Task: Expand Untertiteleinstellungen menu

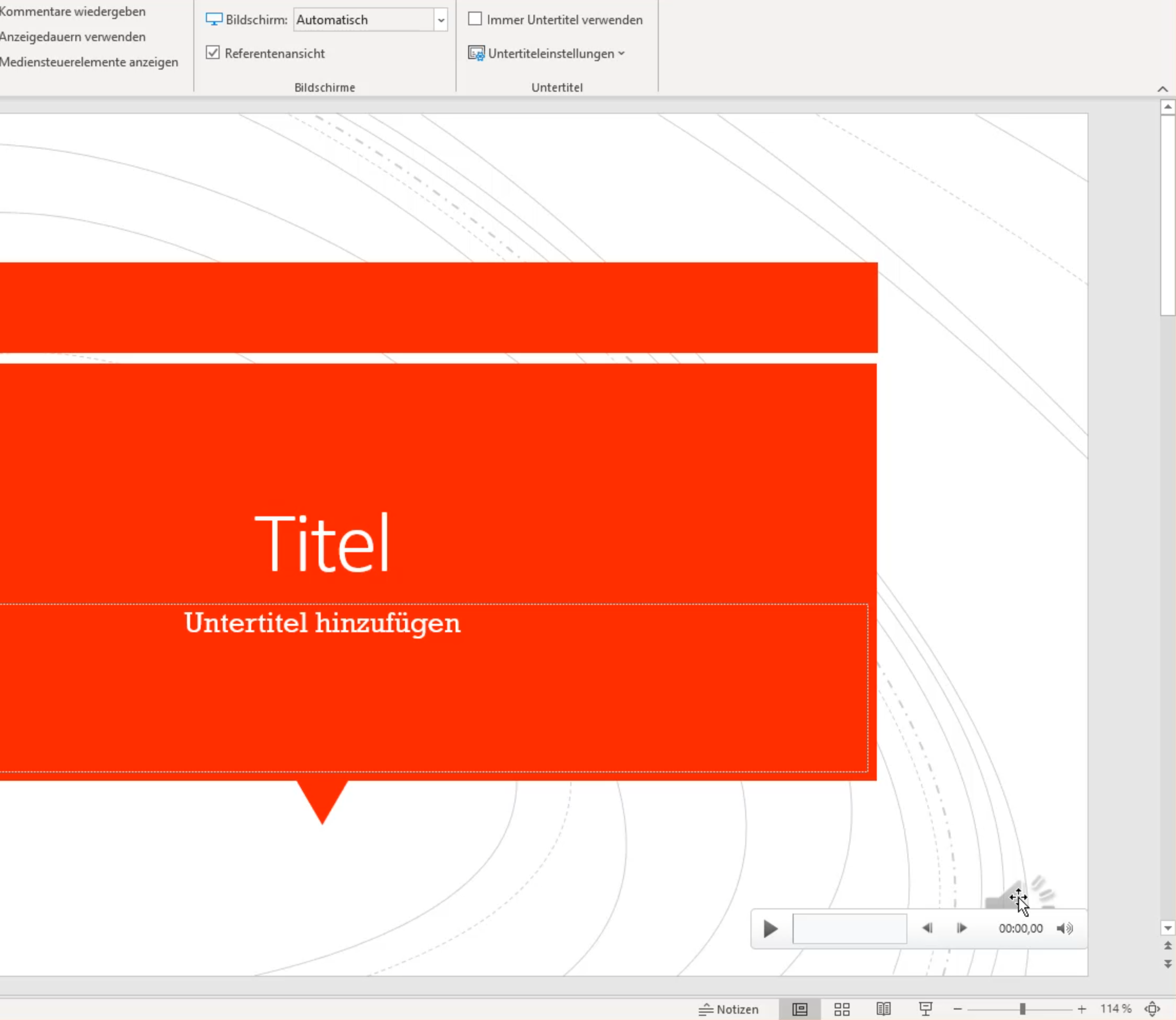Action: [x=550, y=54]
